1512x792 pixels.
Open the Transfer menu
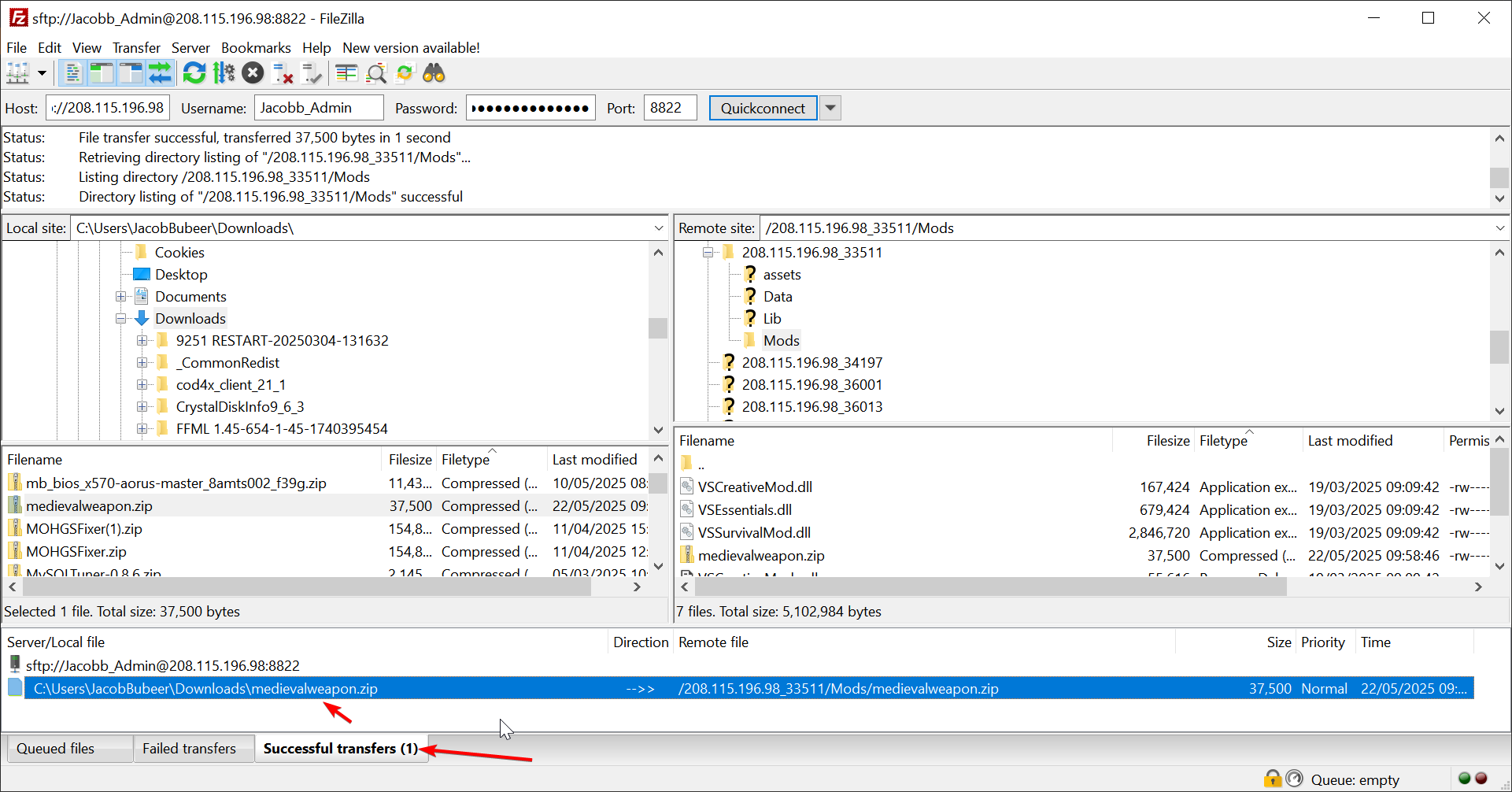click(x=136, y=48)
